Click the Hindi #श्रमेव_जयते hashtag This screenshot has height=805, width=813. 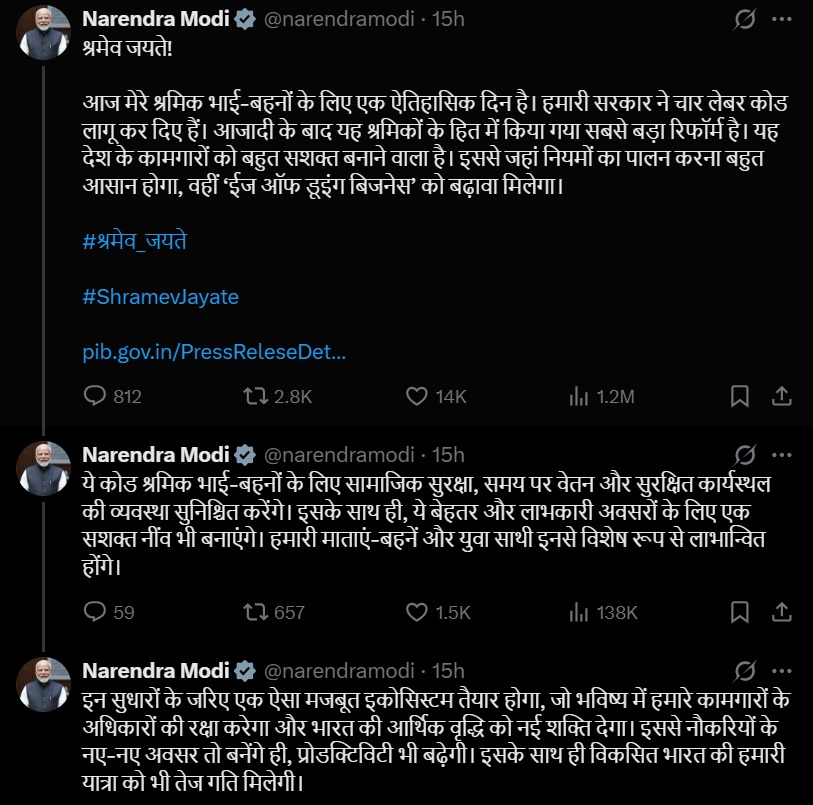[137, 243]
